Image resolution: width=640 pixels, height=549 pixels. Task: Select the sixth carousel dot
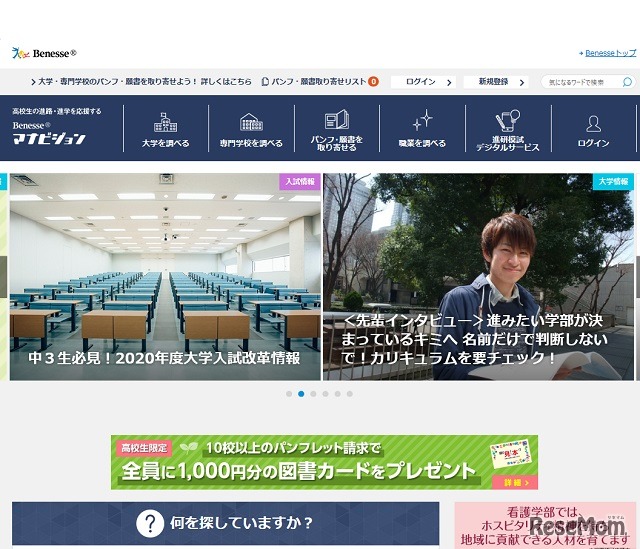click(x=350, y=394)
